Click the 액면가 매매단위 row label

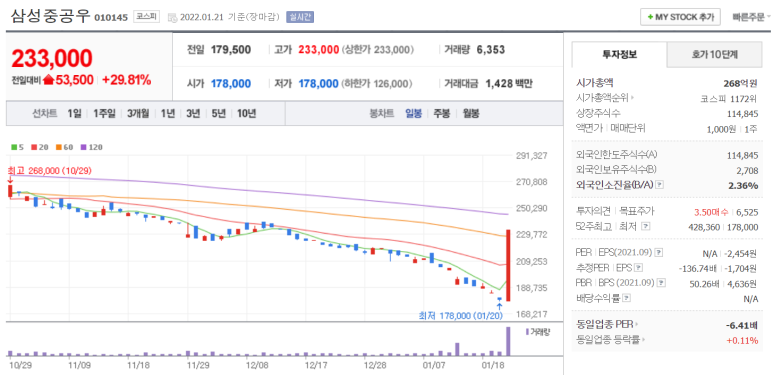610,128
